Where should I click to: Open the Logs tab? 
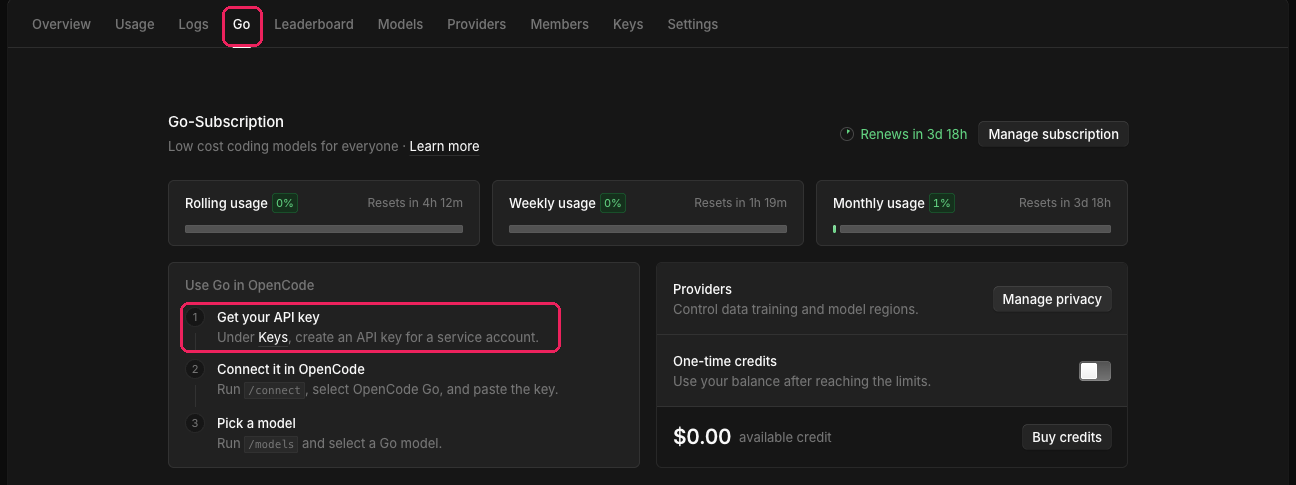(x=194, y=24)
